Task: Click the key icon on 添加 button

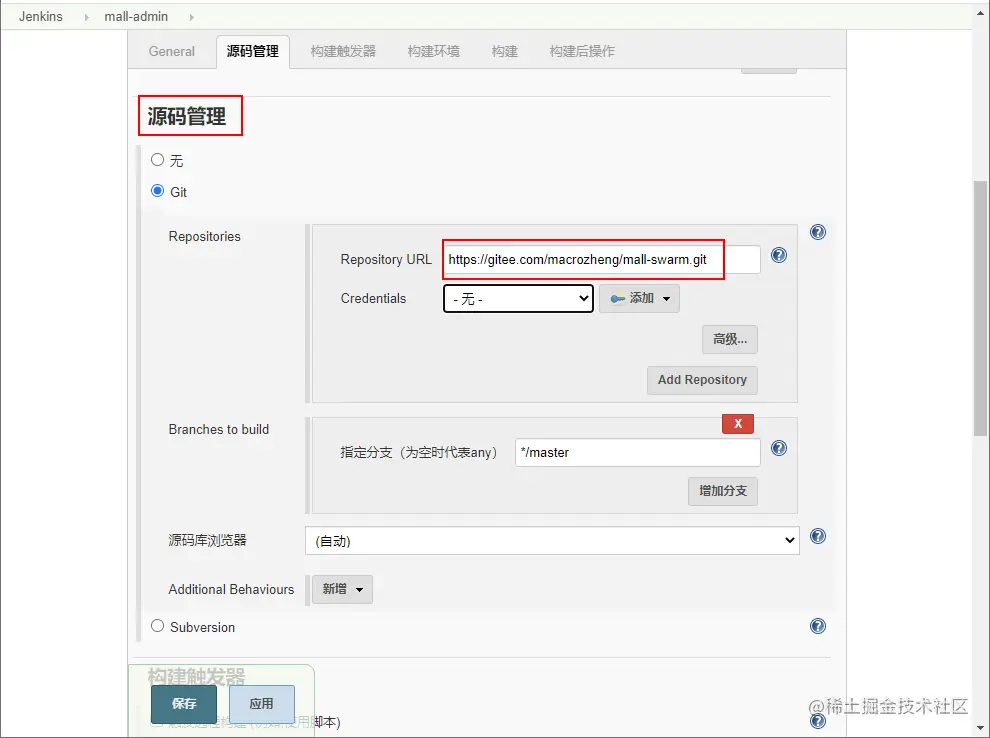Action: coord(617,299)
